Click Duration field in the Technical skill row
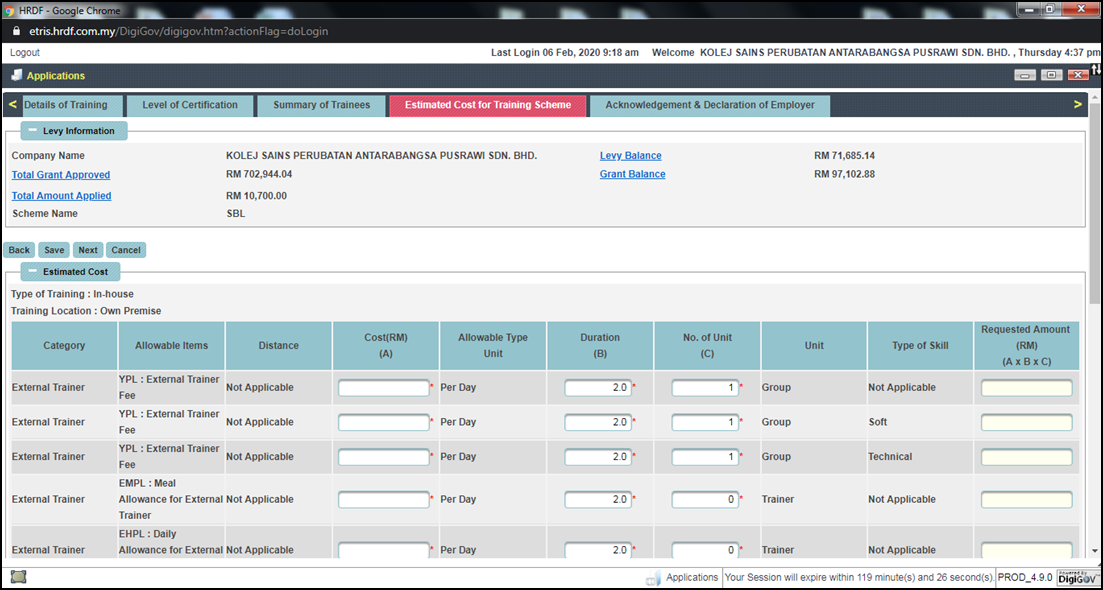Image resolution: width=1103 pixels, height=590 pixels. pos(597,456)
